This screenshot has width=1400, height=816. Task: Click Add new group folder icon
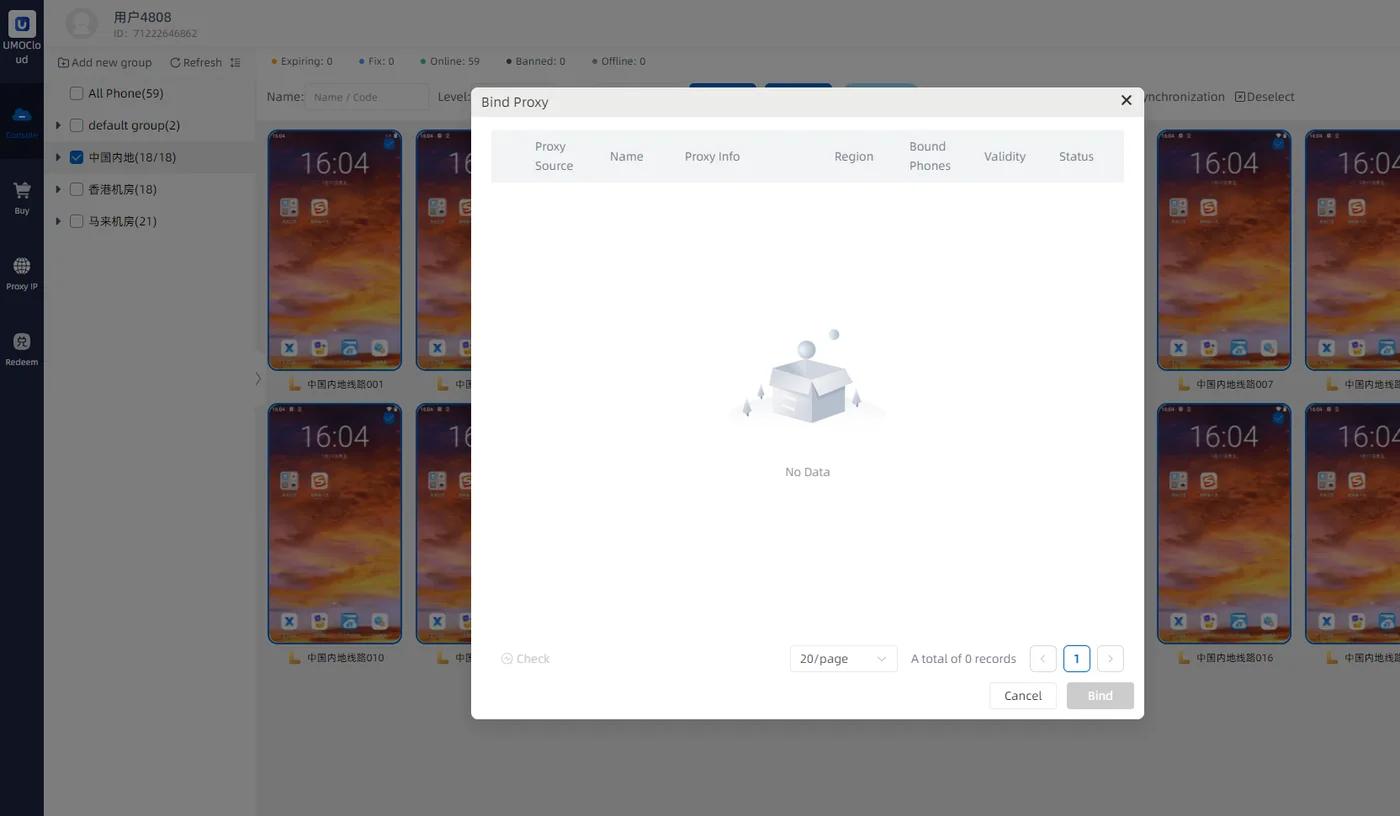(63, 62)
